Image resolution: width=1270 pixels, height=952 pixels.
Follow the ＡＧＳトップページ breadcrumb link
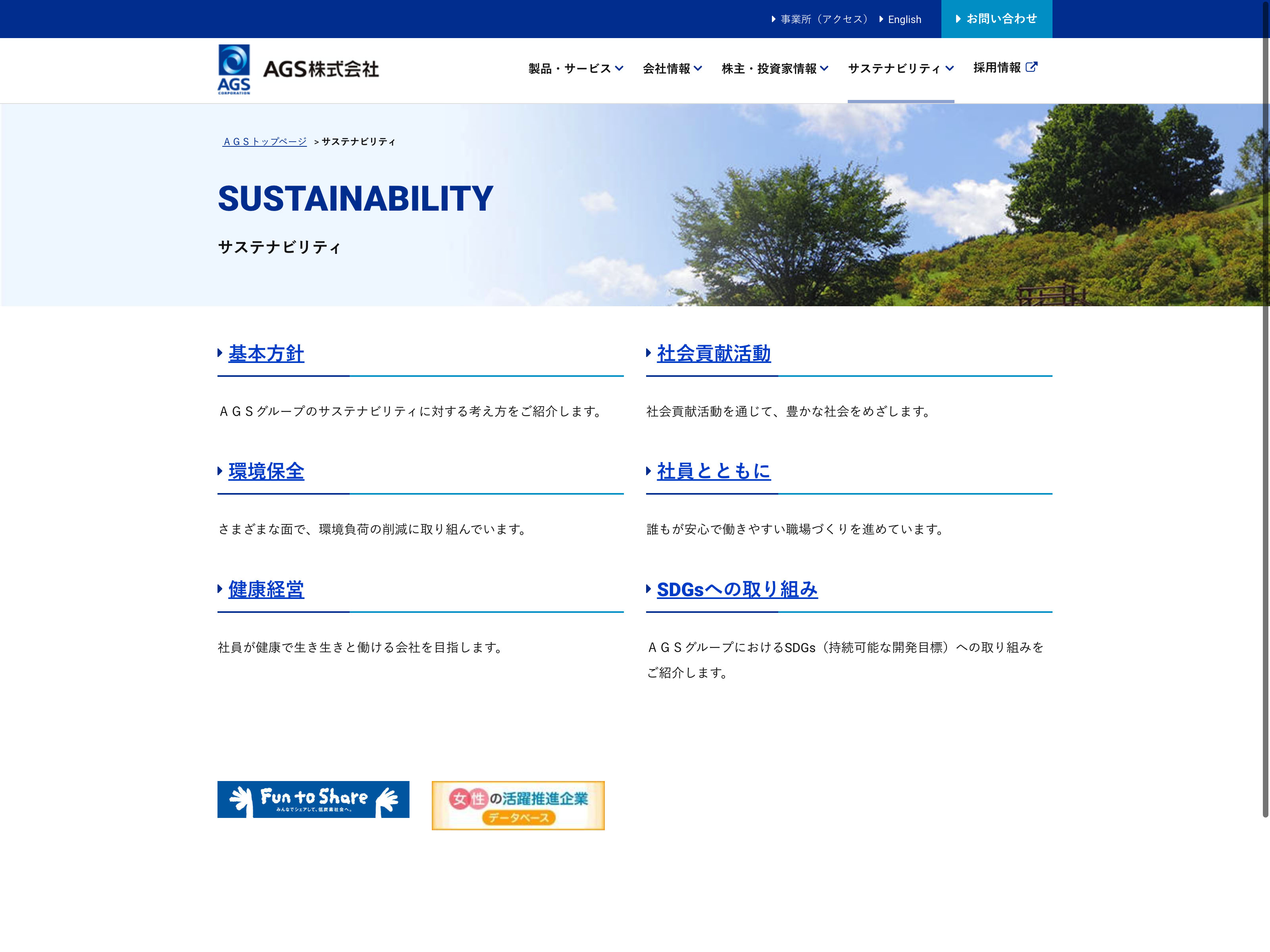point(265,142)
